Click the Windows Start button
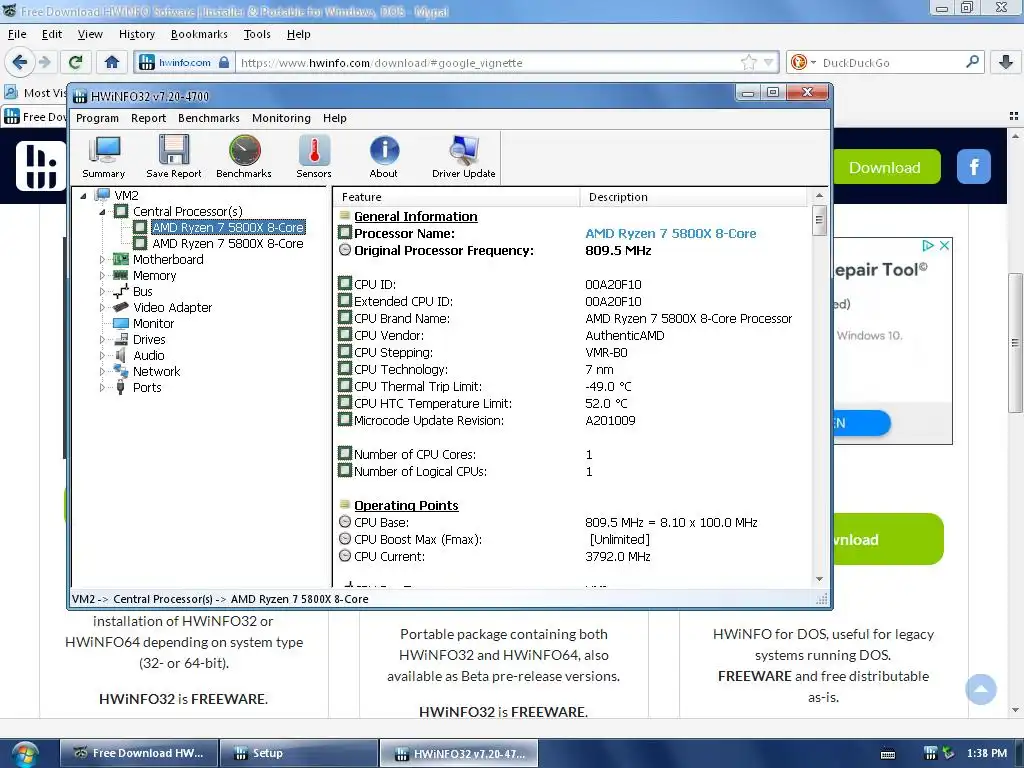 pos(24,753)
